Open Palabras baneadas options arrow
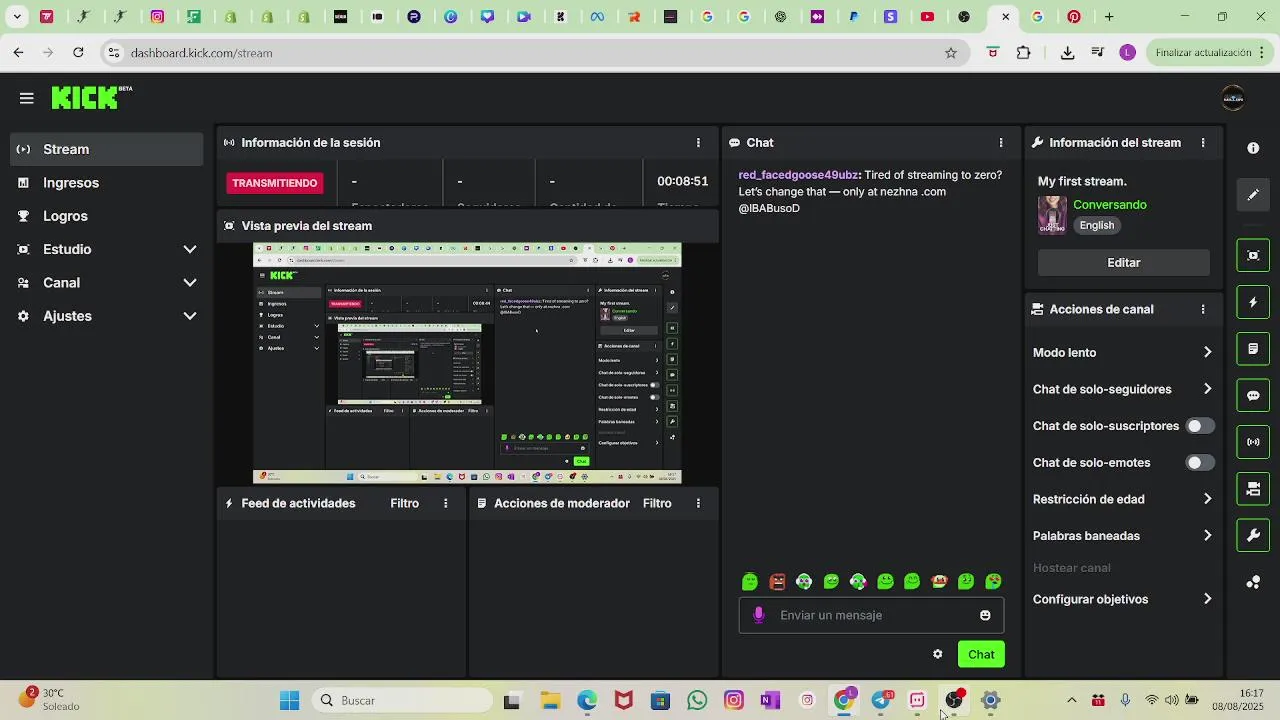This screenshot has width=1280, height=720. (1207, 536)
